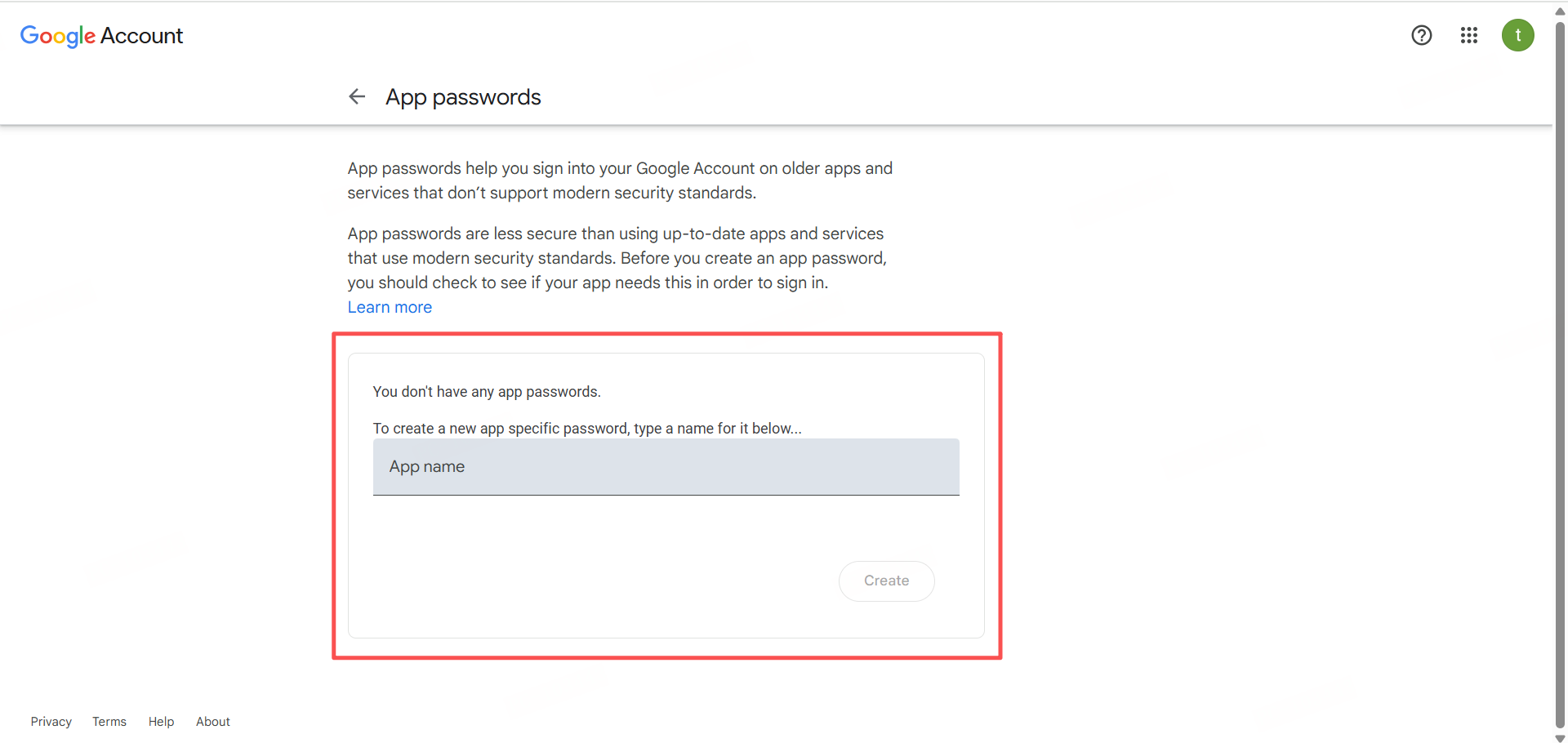The width and height of the screenshot is (1568, 743).
Task: Follow the Learn more link
Action: (390, 308)
